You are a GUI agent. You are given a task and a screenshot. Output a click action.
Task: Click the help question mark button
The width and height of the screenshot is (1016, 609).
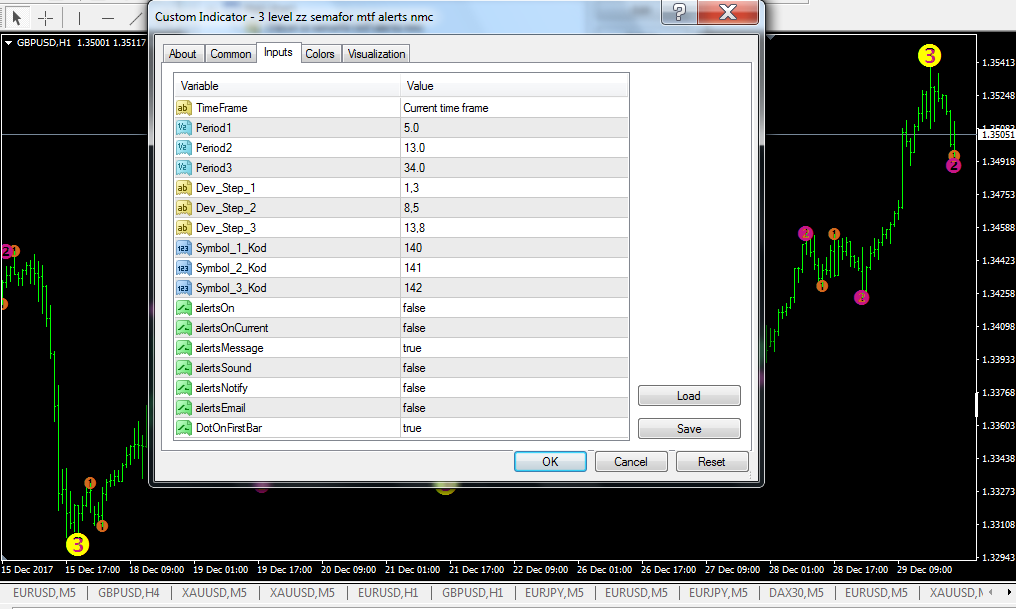pos(678,12)
